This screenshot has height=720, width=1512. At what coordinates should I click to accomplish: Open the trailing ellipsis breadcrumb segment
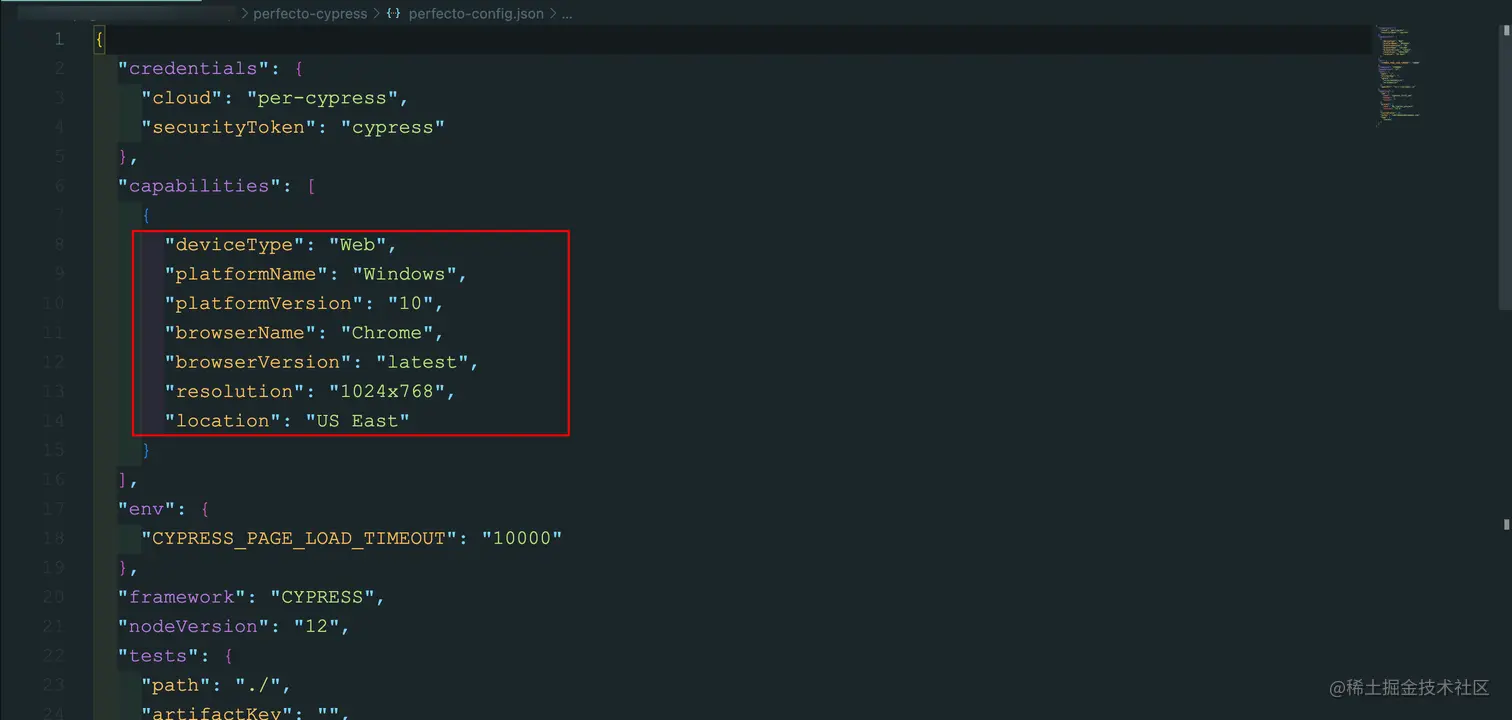pyautogui.click(x=567, y=15)
